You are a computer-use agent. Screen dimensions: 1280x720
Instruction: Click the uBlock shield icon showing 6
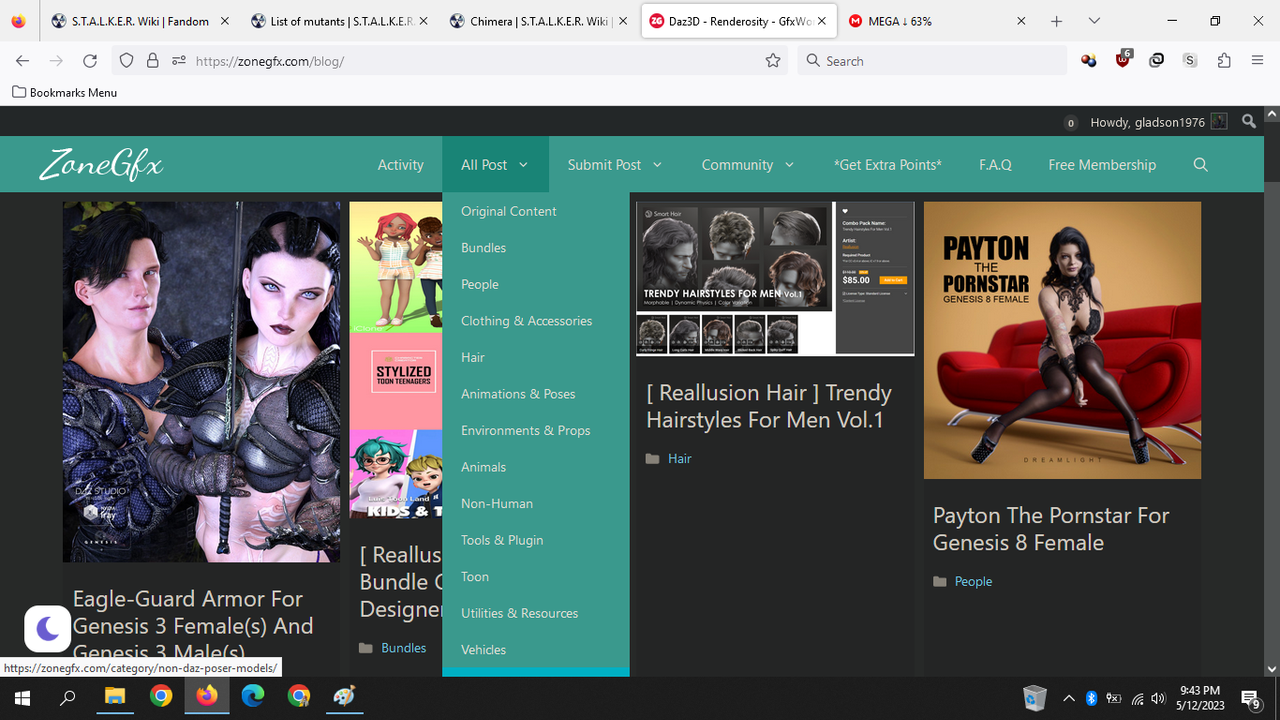point(1123,60)
